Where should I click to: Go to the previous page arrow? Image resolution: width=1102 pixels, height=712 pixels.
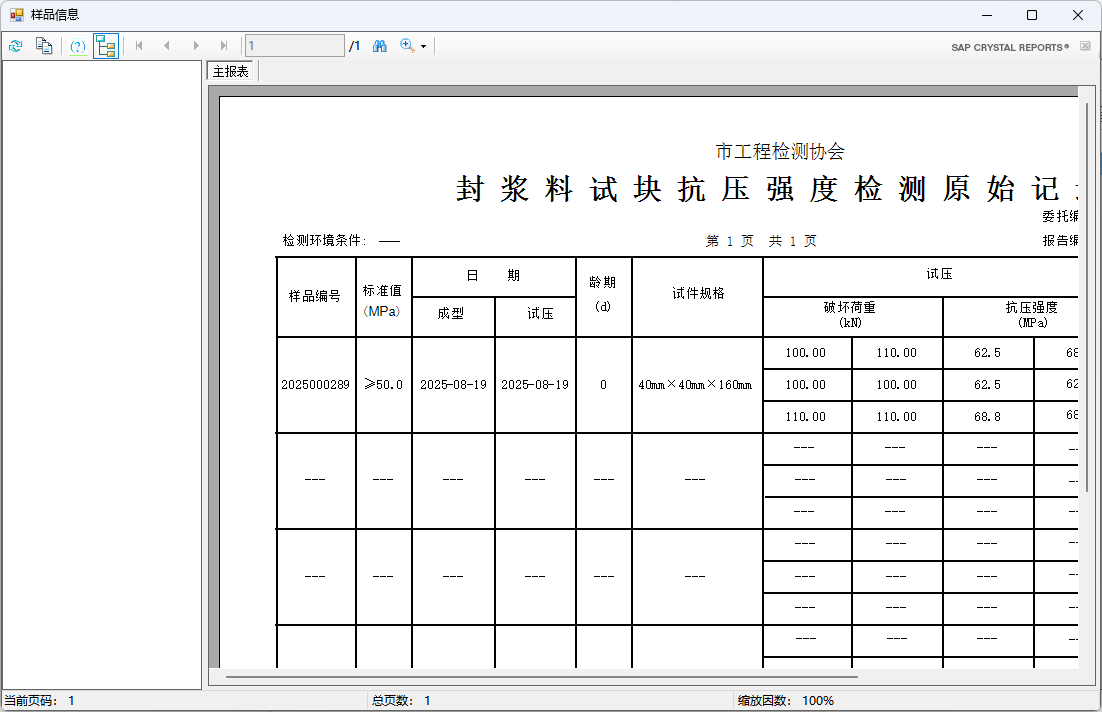[167, 46]
